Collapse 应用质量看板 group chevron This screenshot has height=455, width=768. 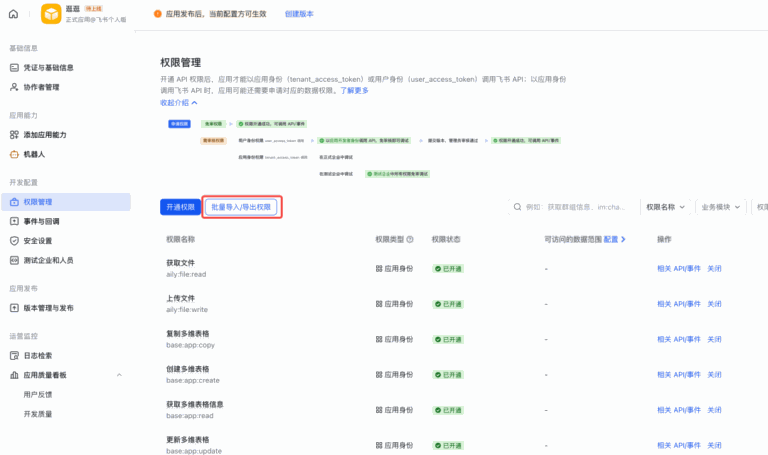point(119,375)
